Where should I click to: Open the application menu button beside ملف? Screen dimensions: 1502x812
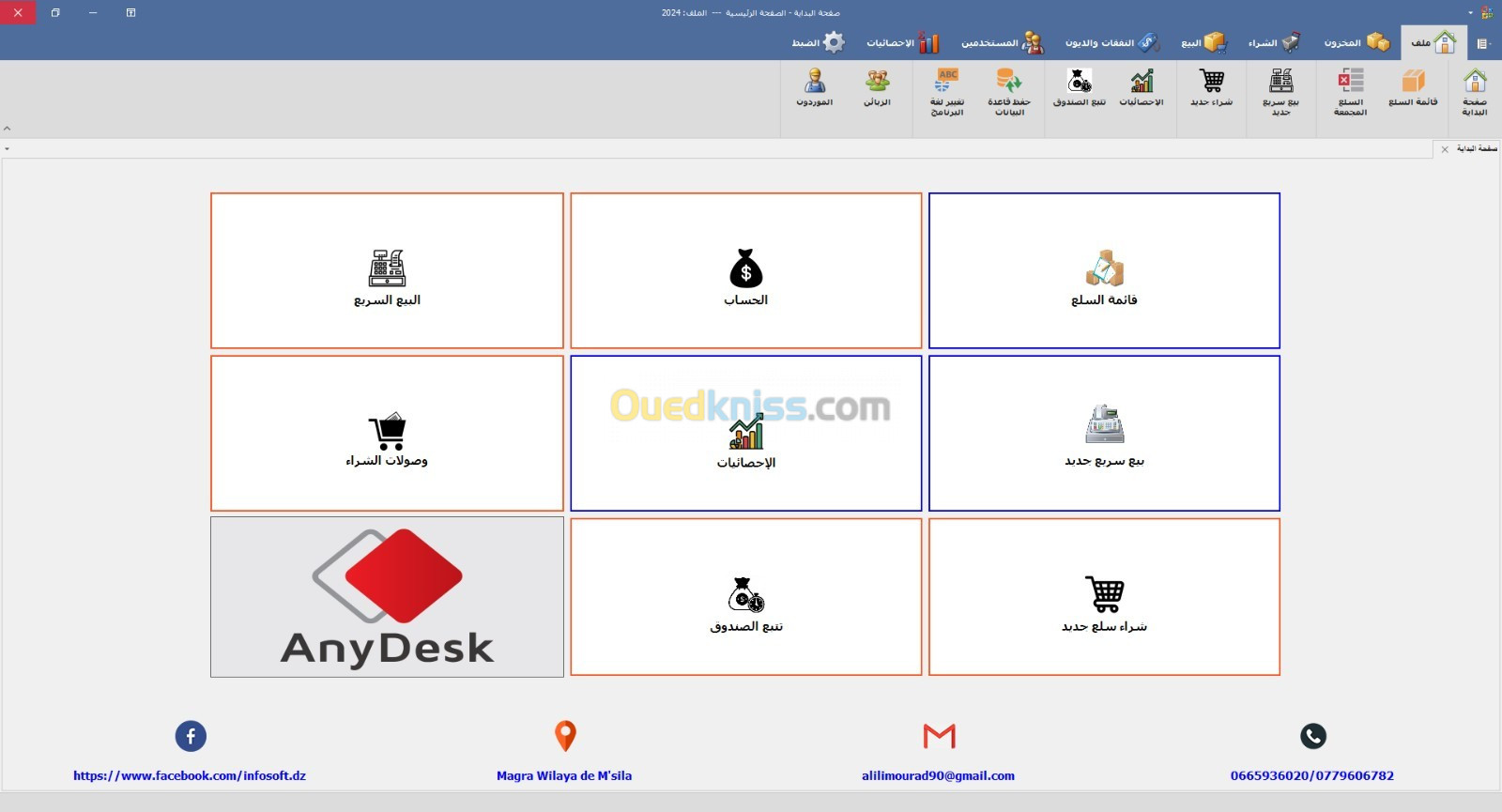1484,43
